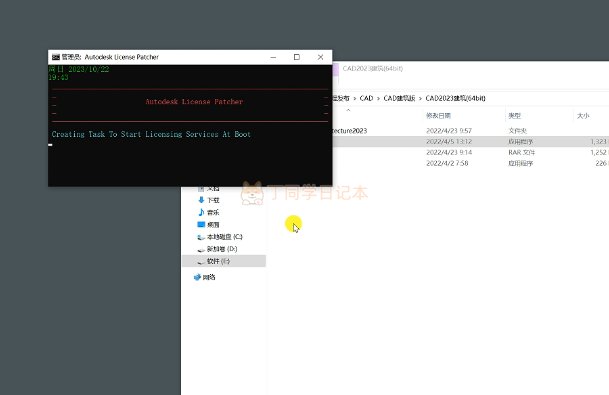Open the Network (网络) item in sidebar
609x395 pixels.
tap(204, 277)
